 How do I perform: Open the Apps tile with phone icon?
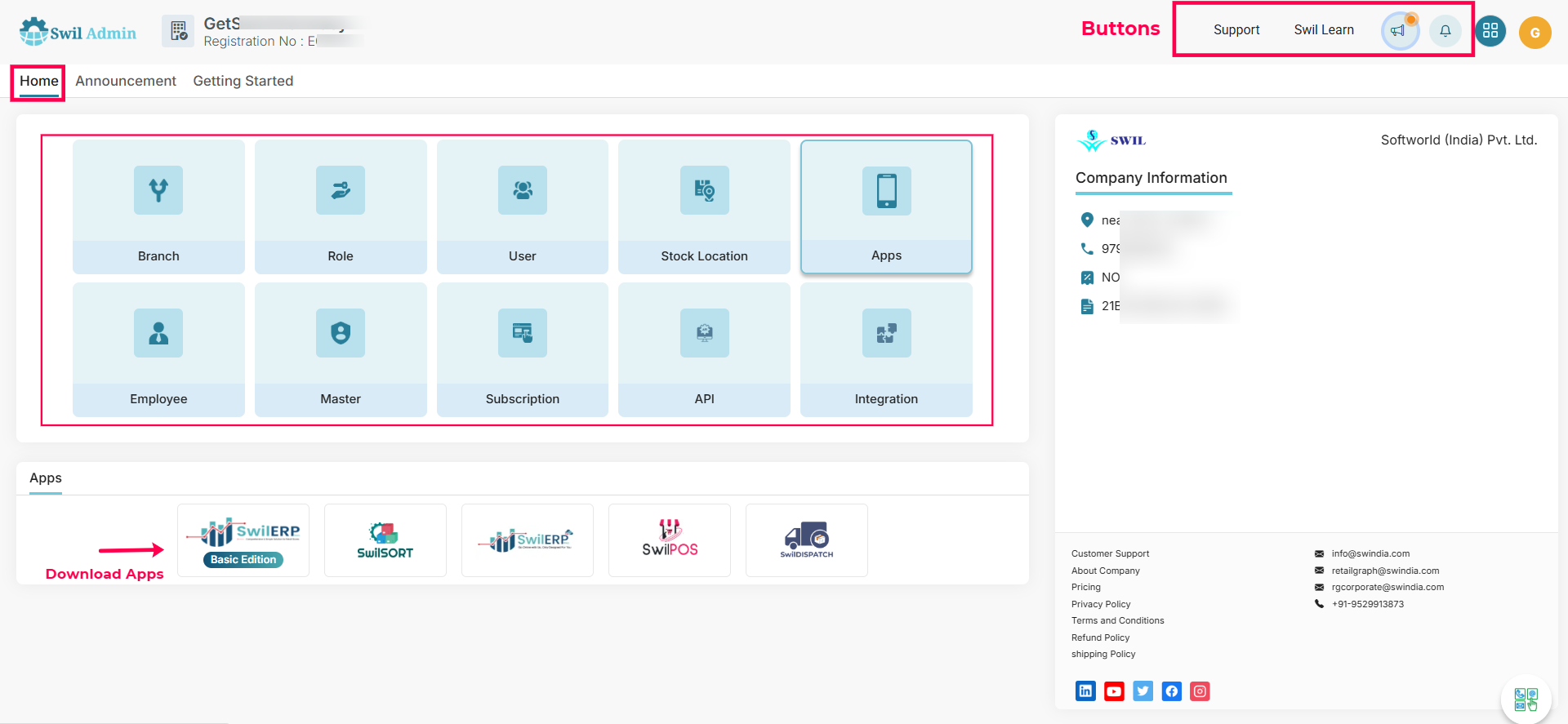pyautogui.click(x=886, y=207)
